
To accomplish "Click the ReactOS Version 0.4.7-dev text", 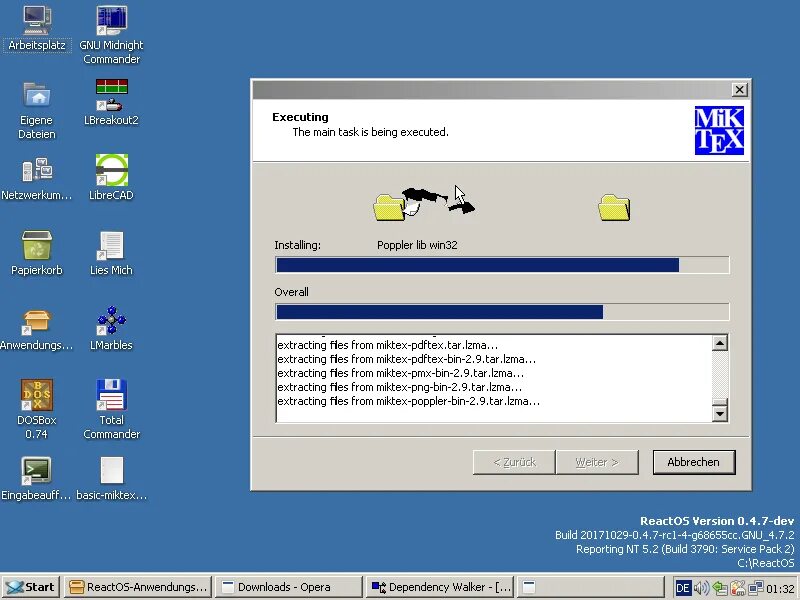I will 717,521.
